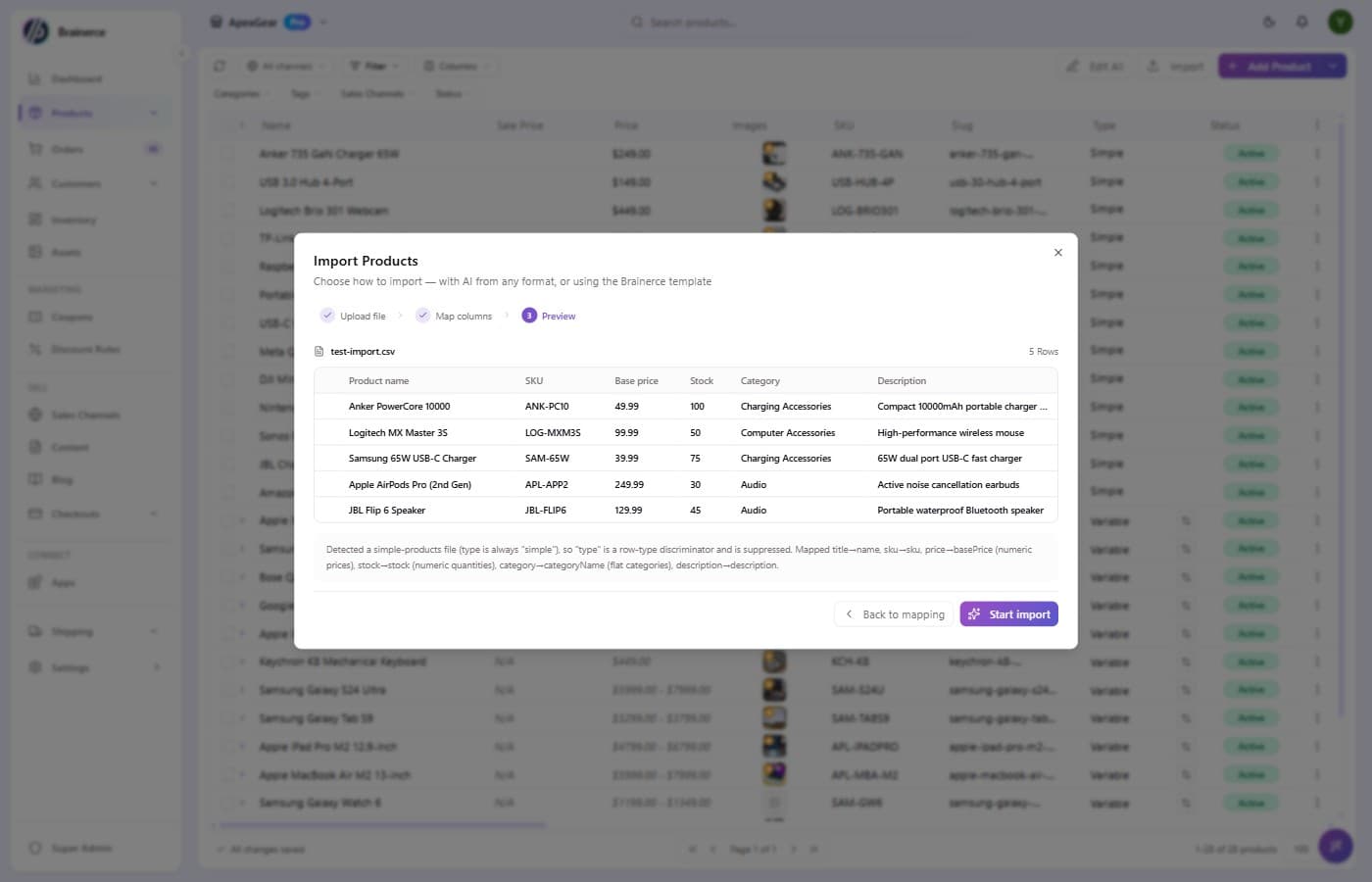Open the Columns dropdown
1372x882 pixels.
pyautogui.click(x=457, y=66)
